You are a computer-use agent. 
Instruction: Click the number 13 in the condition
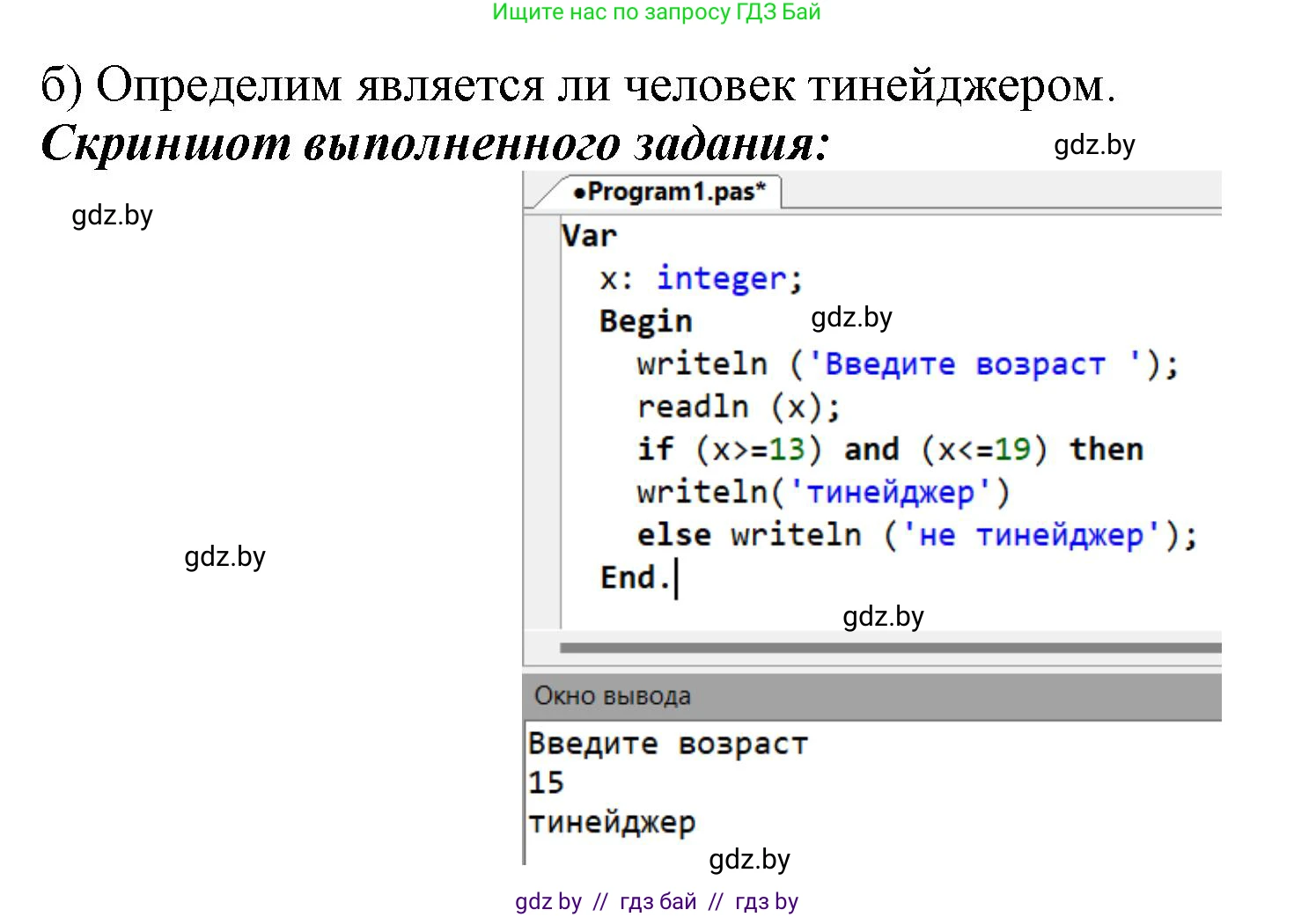787,450
